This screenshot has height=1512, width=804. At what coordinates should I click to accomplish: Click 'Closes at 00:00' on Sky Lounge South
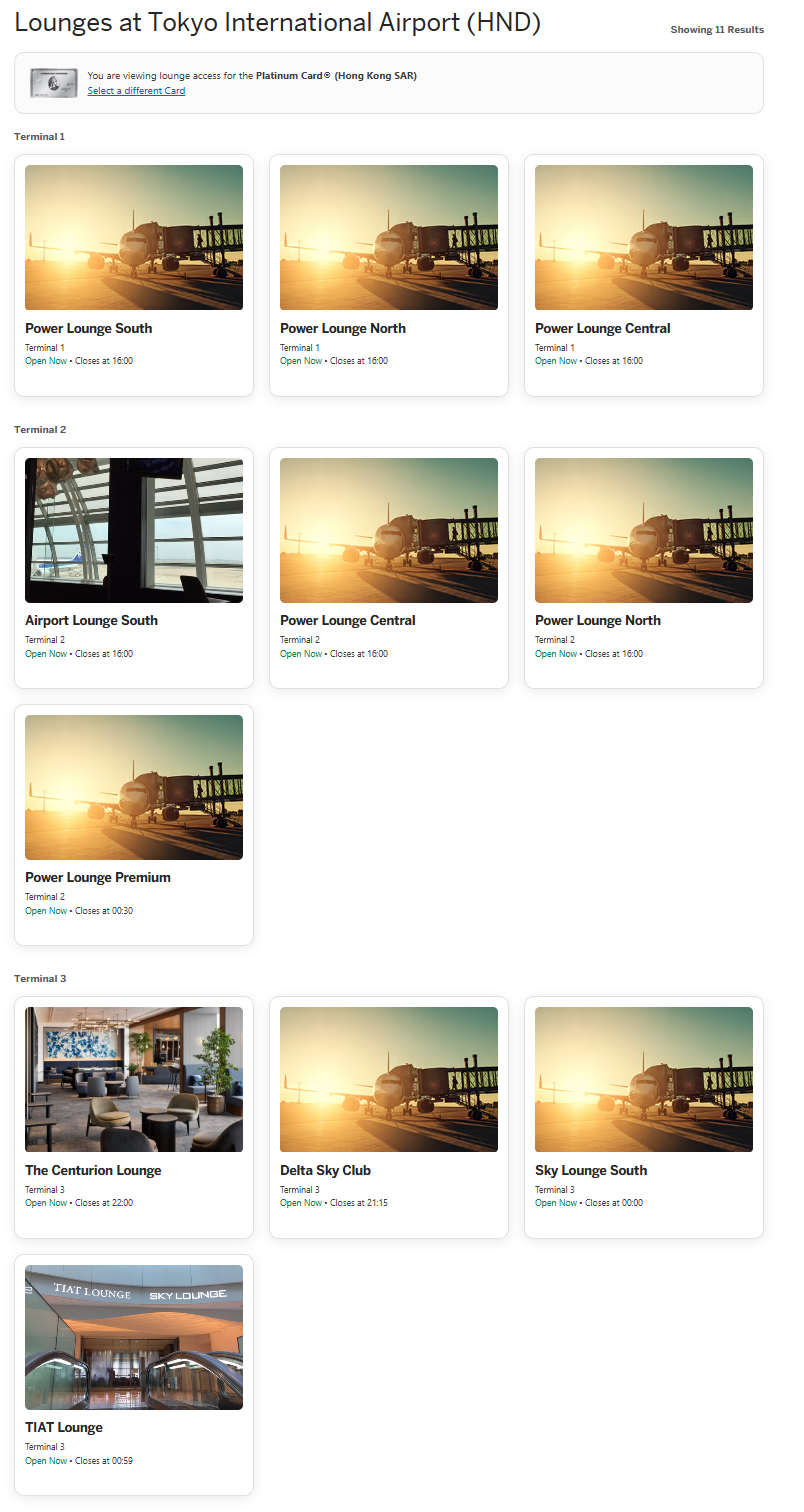coord(614,1203)
